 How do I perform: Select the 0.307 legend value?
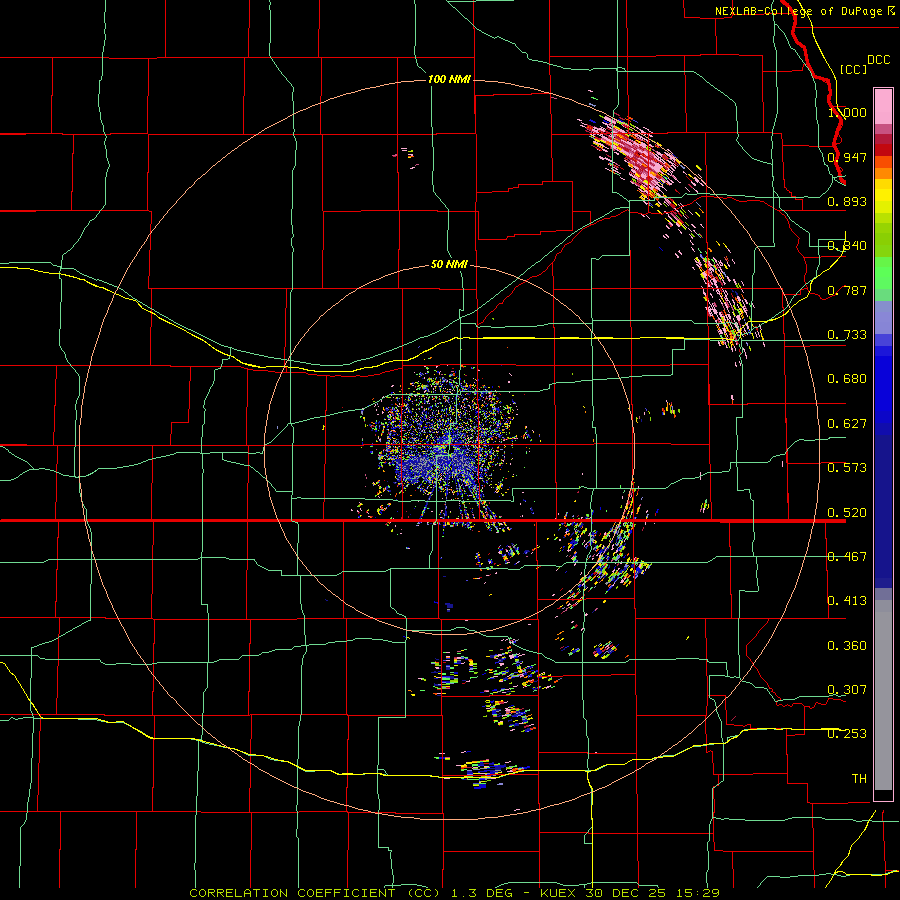pyautogui.click(x=847, y=690)
